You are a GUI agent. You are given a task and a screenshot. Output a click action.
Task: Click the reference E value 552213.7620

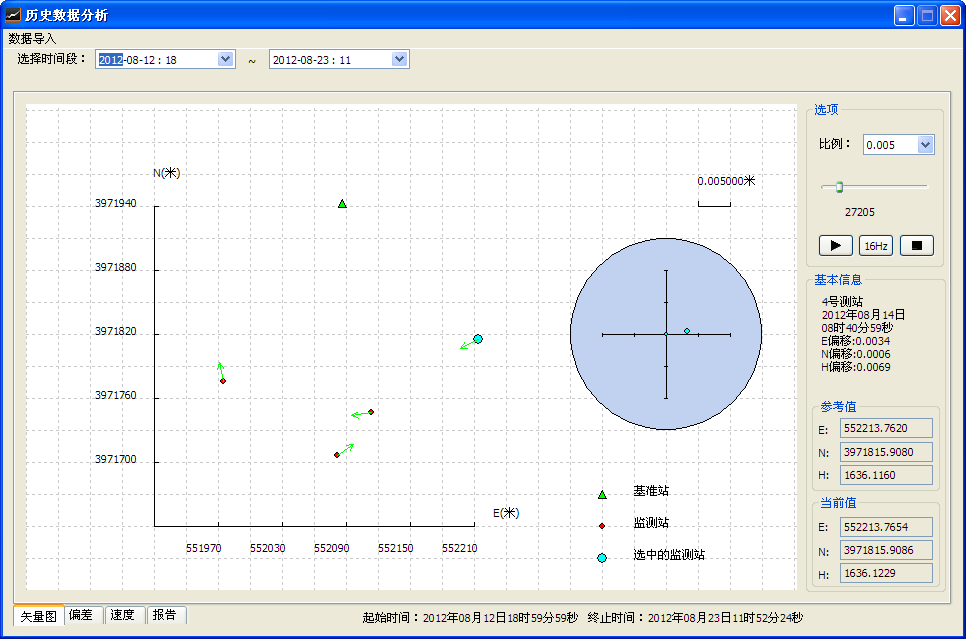point(886,428)
